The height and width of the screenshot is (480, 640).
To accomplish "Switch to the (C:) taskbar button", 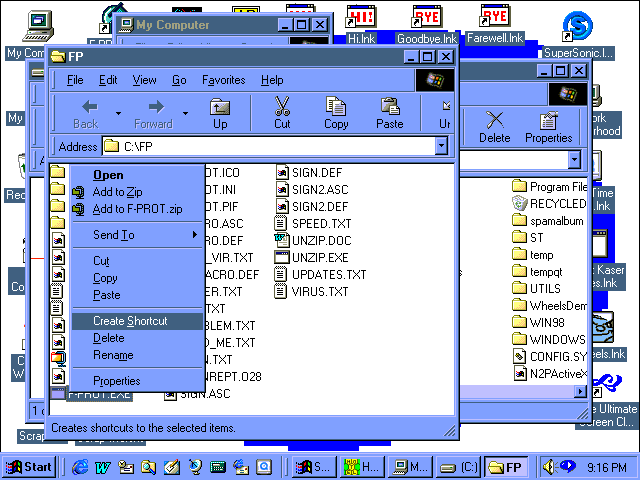I will click(x=459, y=467).
